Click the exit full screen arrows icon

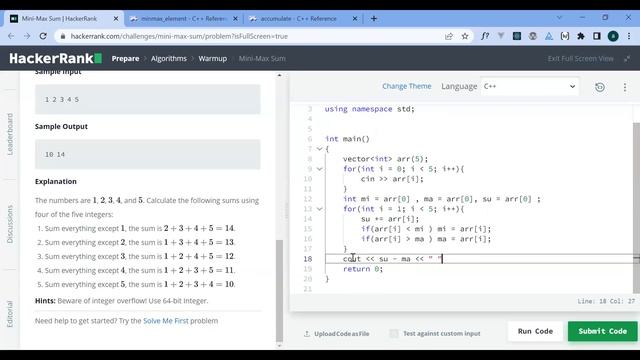tap(627, 59)
